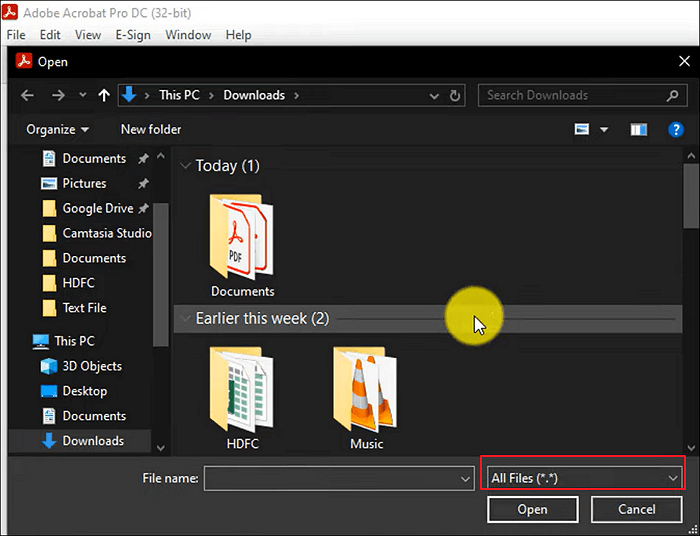The image size is (700, 536).
Task: Select Downloads in the address path
Action: (254, 95)
